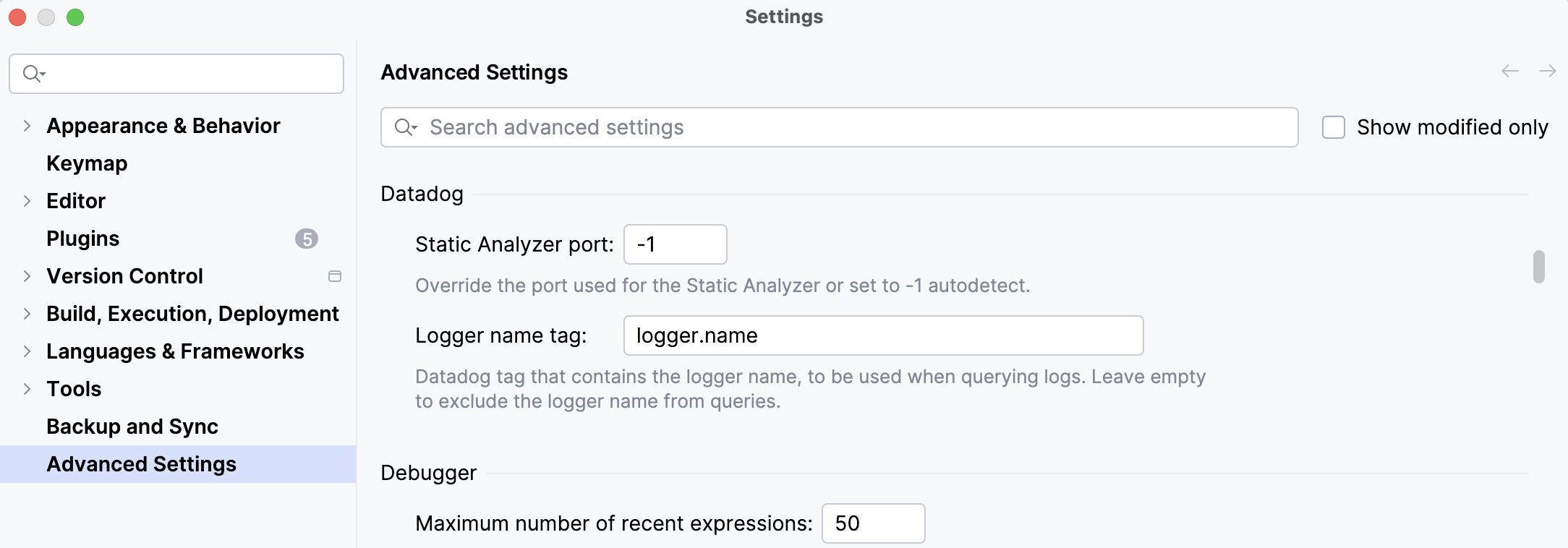This screenshot has width=1568, height=548.
Task: Click the back navigation arrow icon
Action: 1509,71
